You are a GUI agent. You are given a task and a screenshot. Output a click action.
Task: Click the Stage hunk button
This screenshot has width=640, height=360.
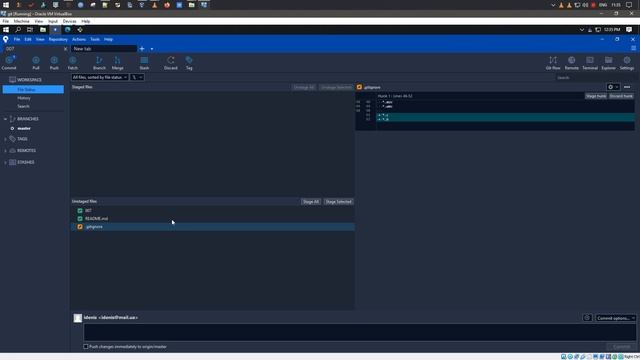coord(596,96)
